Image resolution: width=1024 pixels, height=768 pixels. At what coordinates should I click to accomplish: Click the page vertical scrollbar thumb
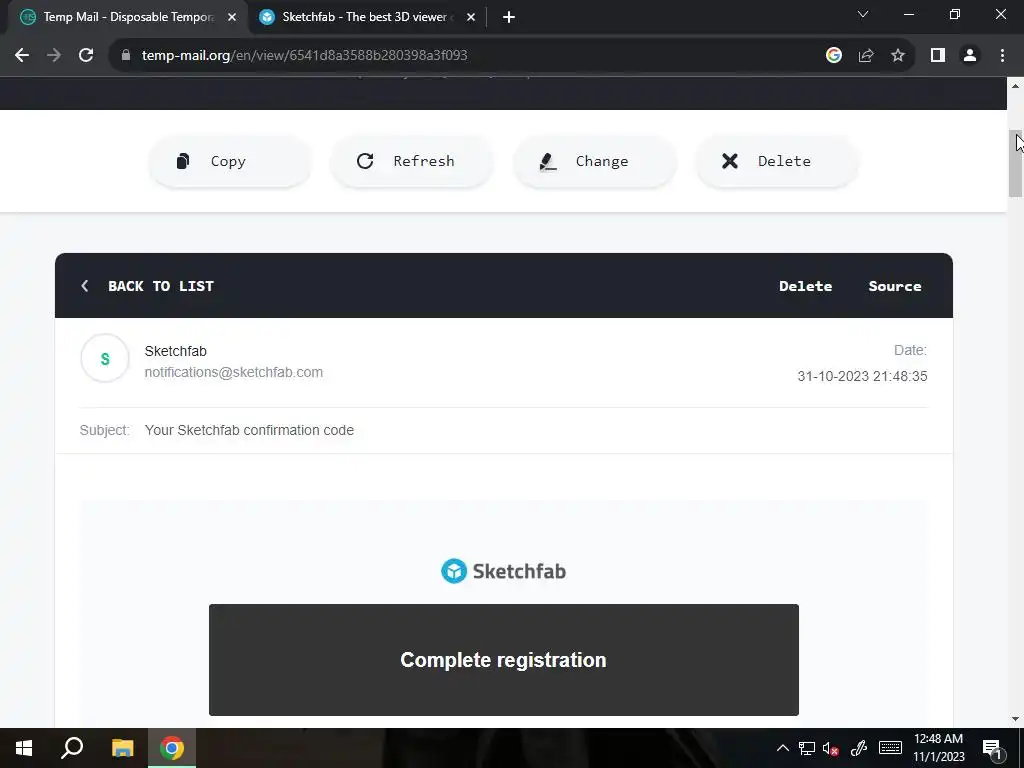coord(1016,163)
